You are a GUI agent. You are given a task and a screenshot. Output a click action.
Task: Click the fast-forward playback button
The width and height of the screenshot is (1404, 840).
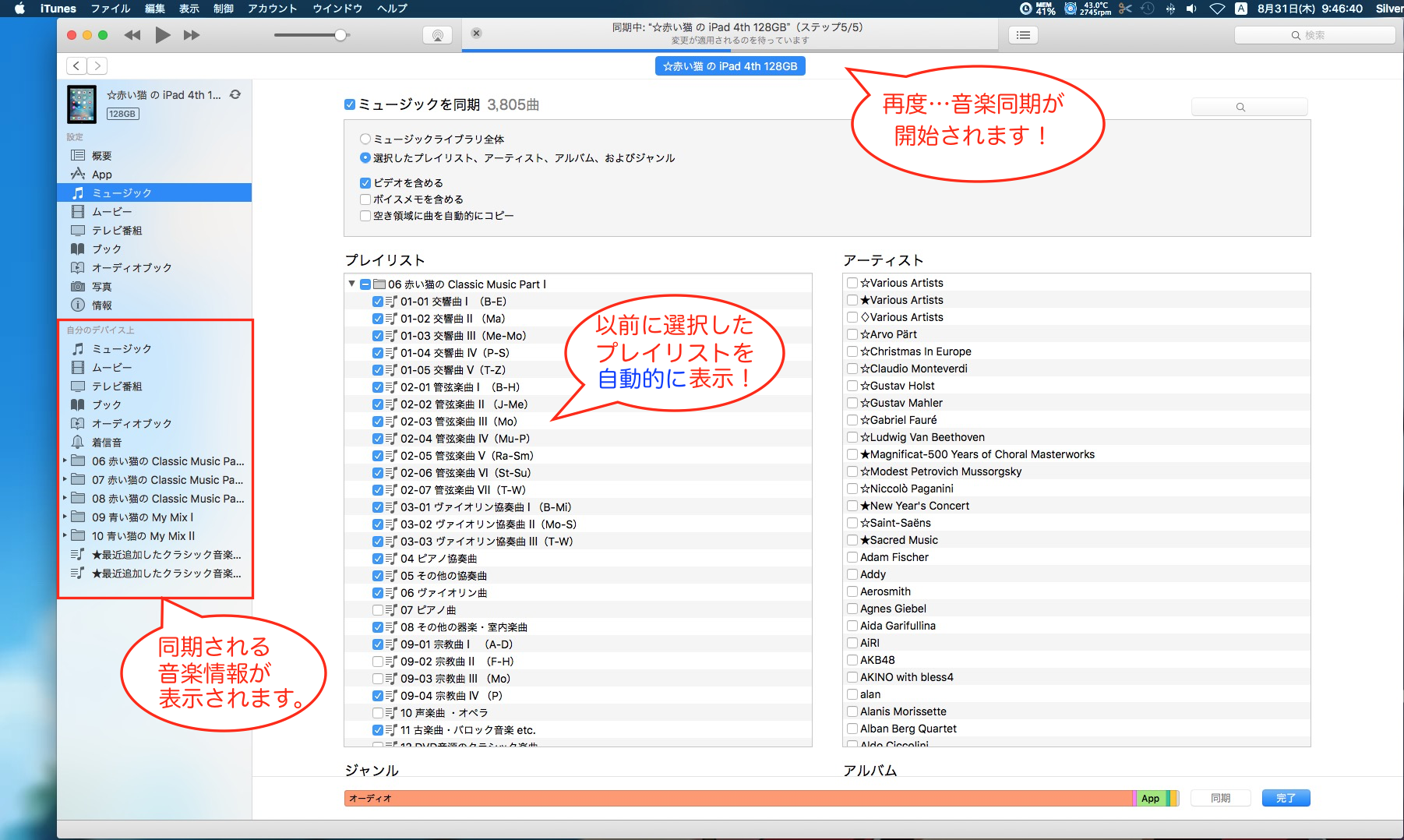[192, 35]
